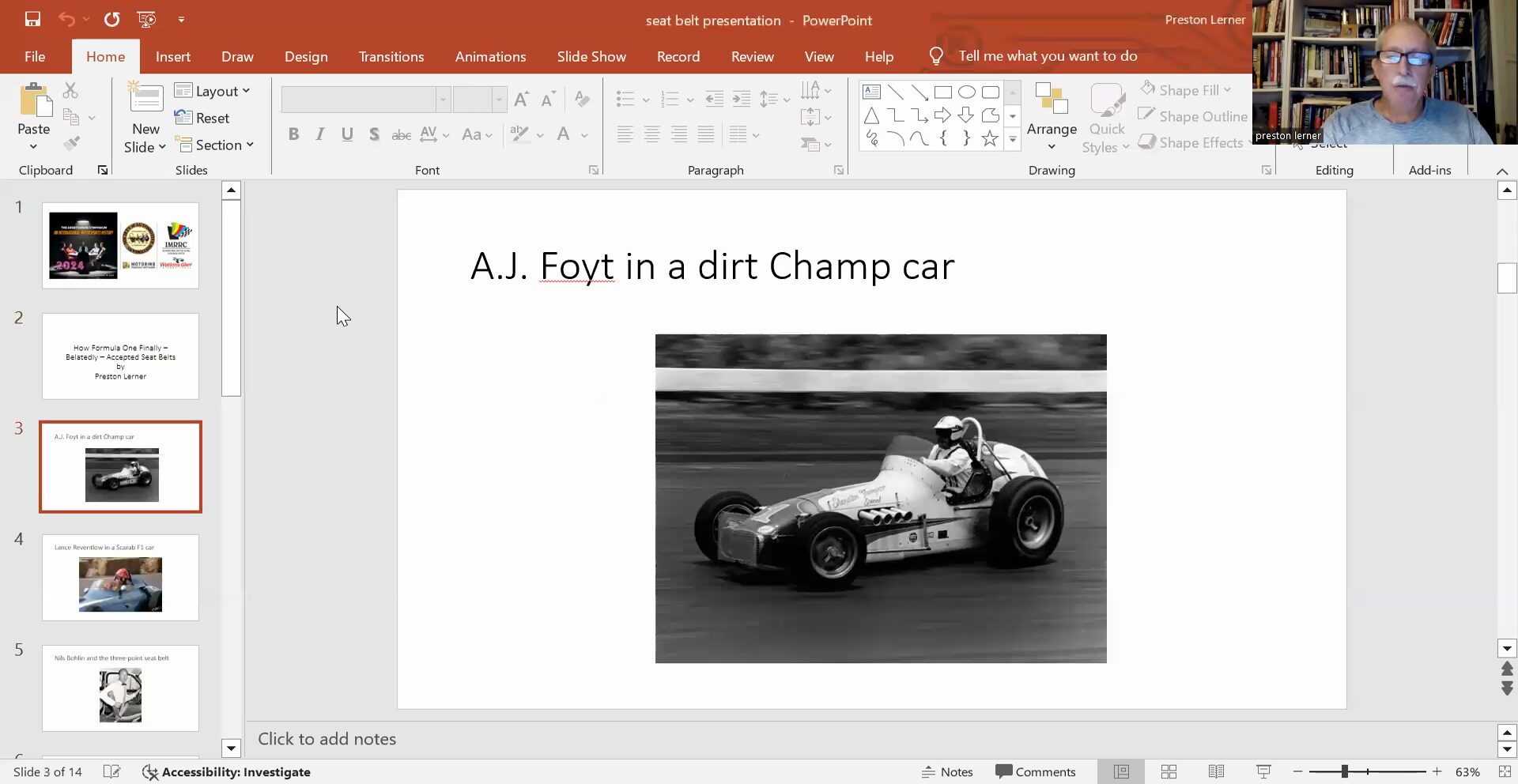Toggle the Notes pane button
Viewport: 1518px width, 784px height.
click(947, 771)
